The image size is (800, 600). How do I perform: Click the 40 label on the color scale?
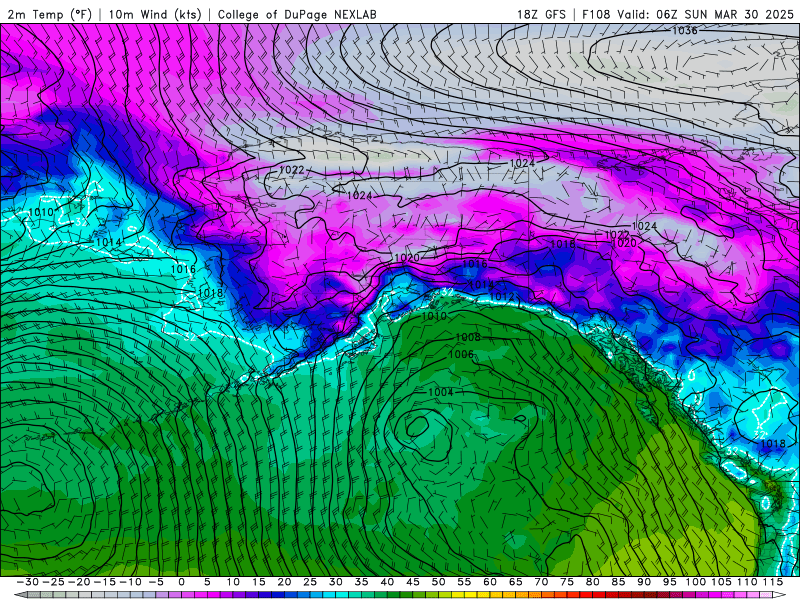click(x=387, y=582)
